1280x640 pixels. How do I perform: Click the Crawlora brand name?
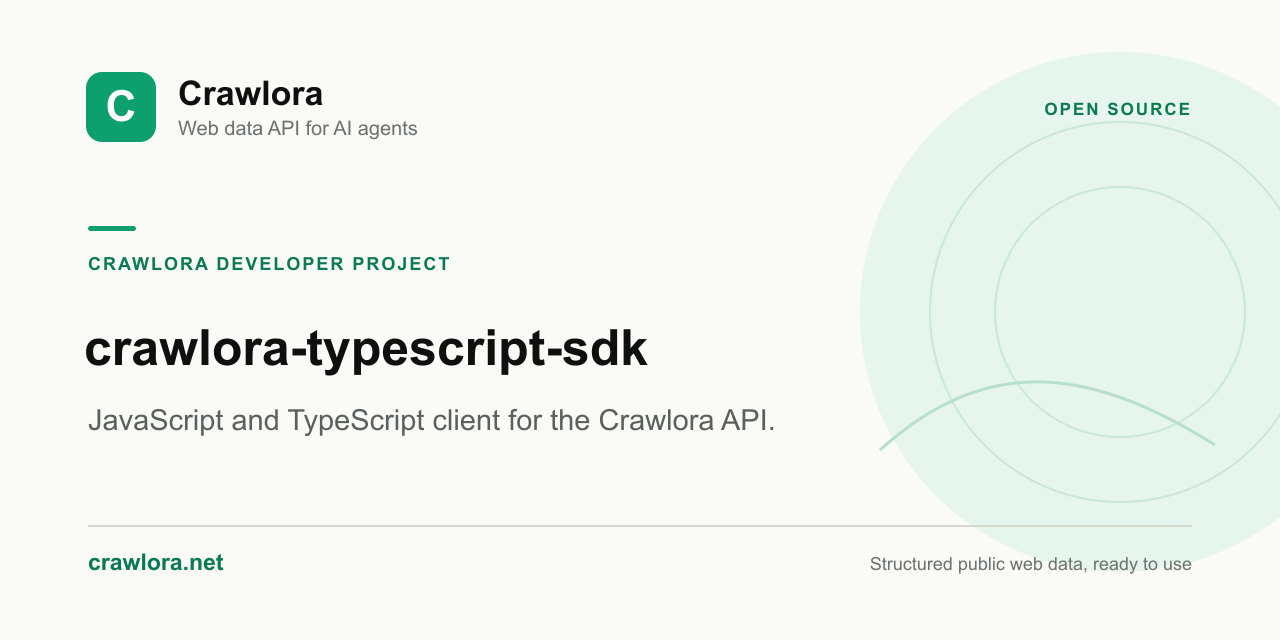(250, 93)
